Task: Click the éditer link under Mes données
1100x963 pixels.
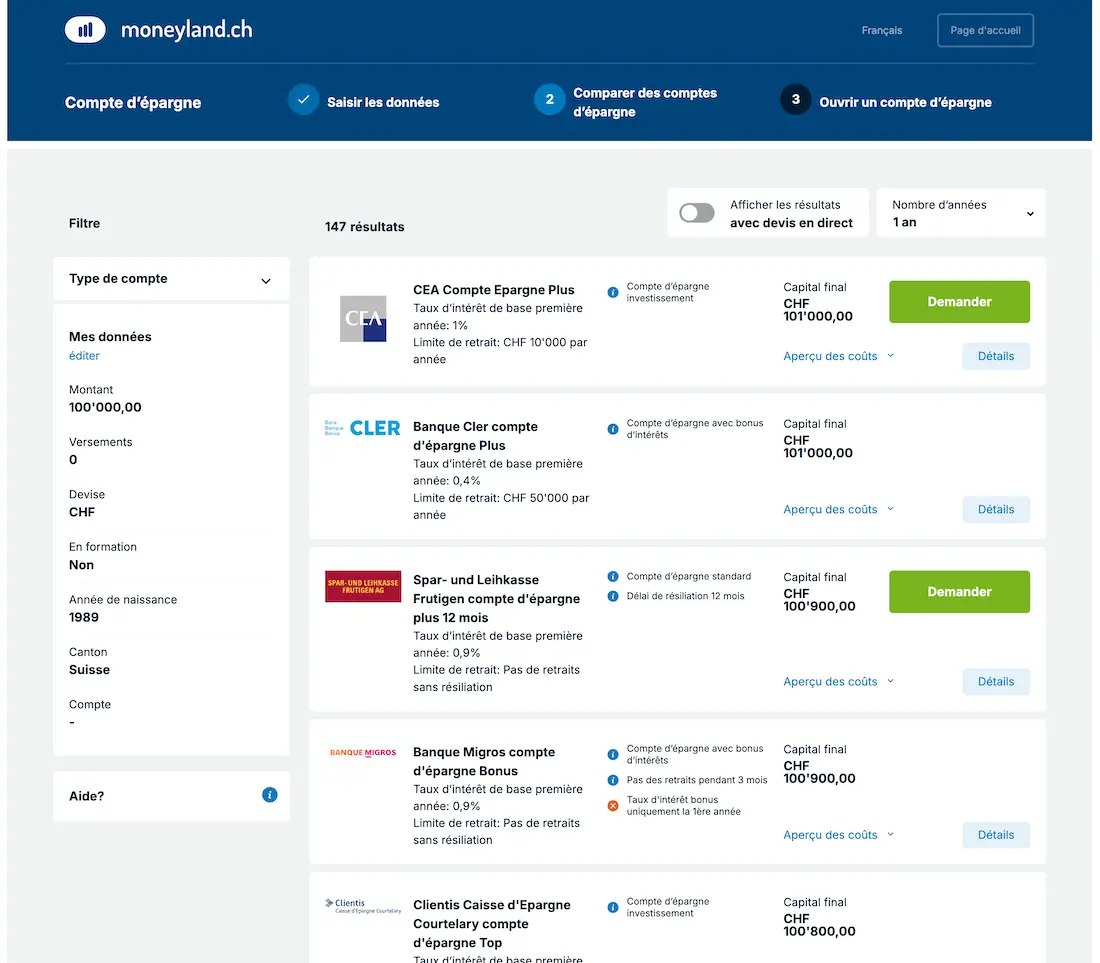Action: [84, 356]
